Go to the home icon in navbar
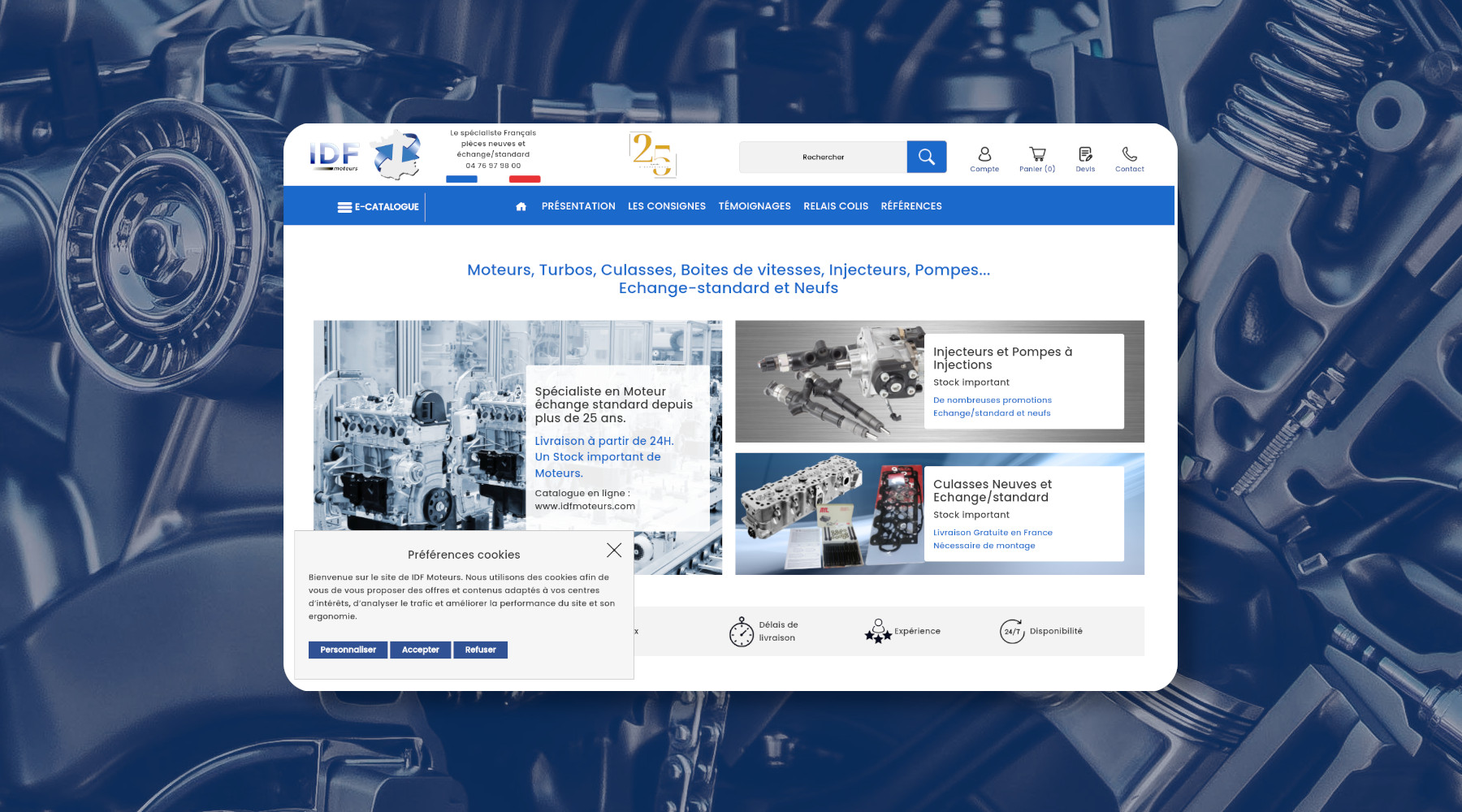1462x812 pixels. tap(521, 206)
